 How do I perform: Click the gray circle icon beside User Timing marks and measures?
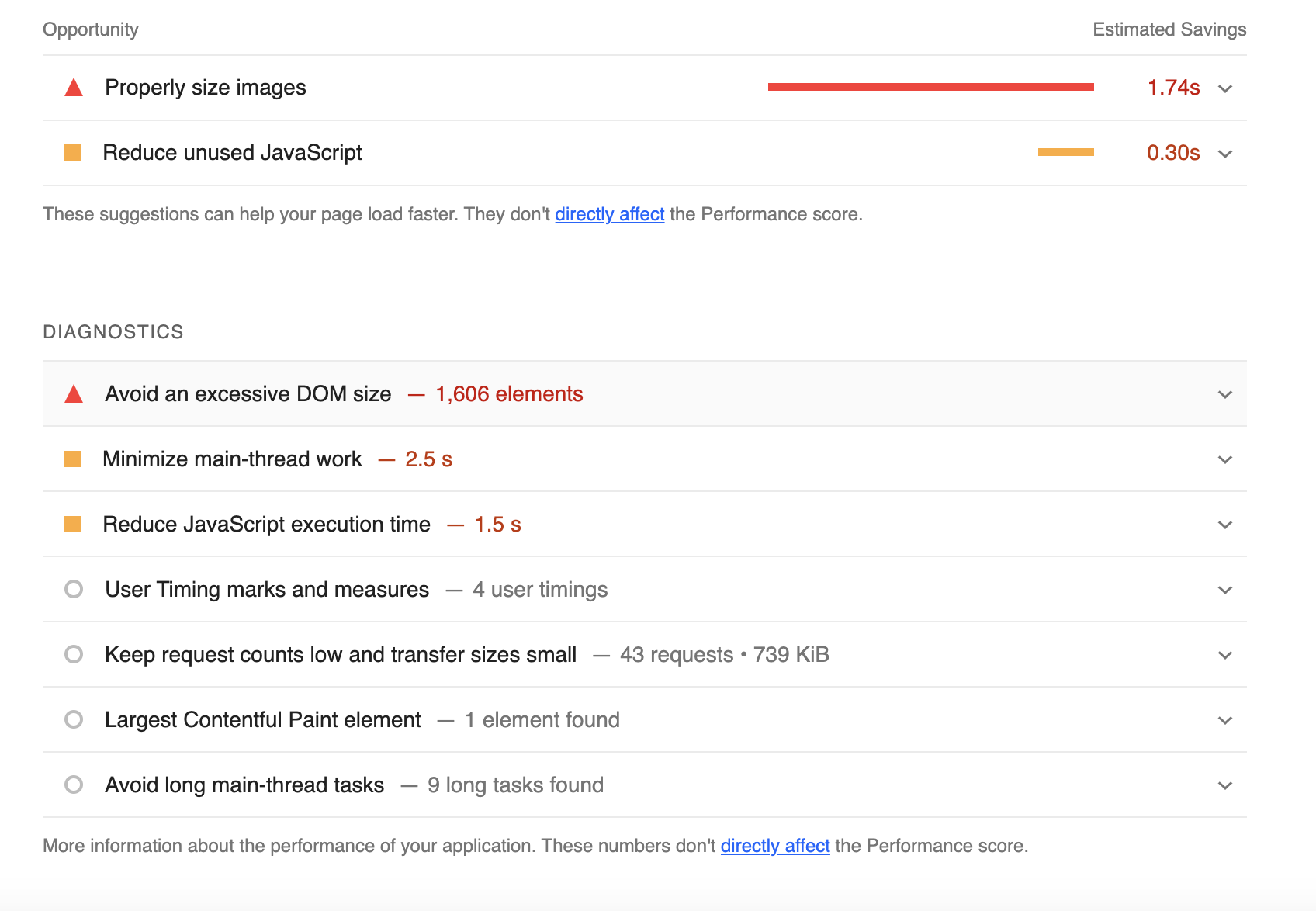(74, 589)
